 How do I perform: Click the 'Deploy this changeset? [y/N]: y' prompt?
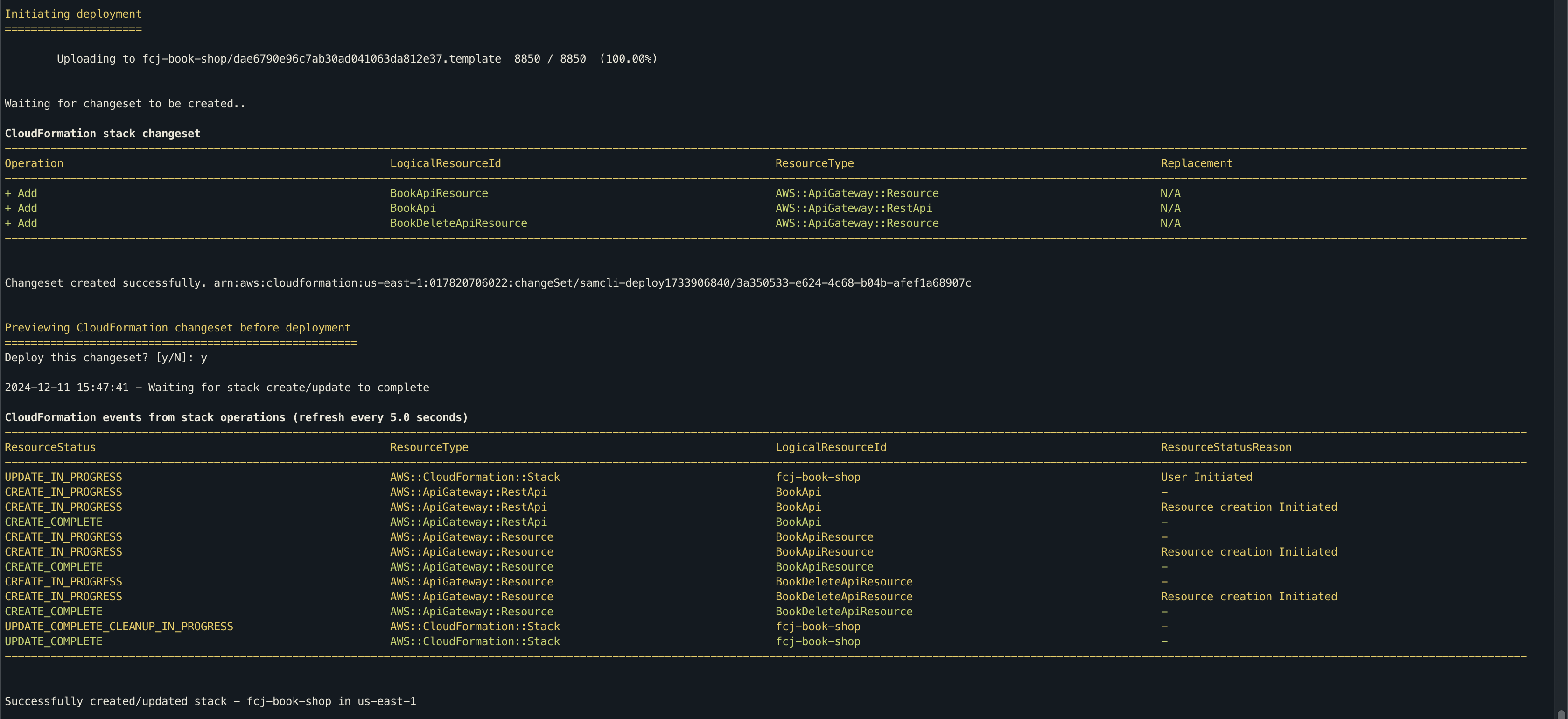[x=106, y=357]
